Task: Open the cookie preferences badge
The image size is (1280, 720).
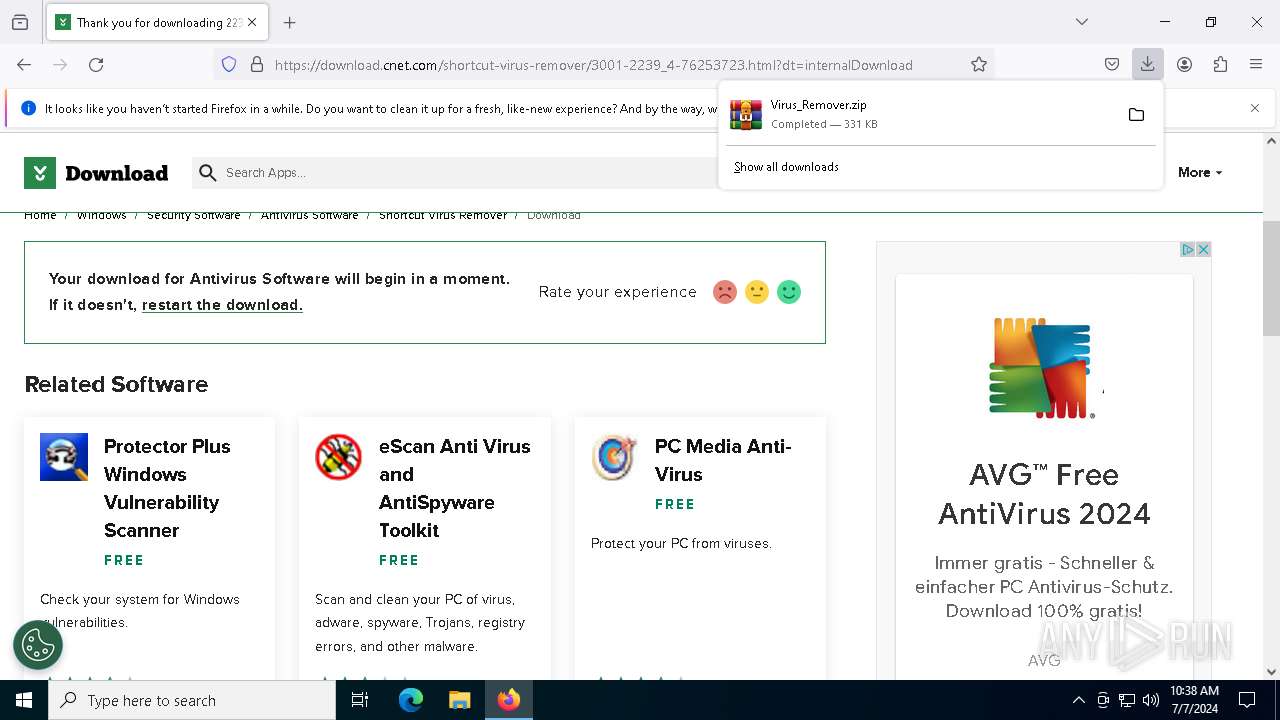Action: pos(38,645)
